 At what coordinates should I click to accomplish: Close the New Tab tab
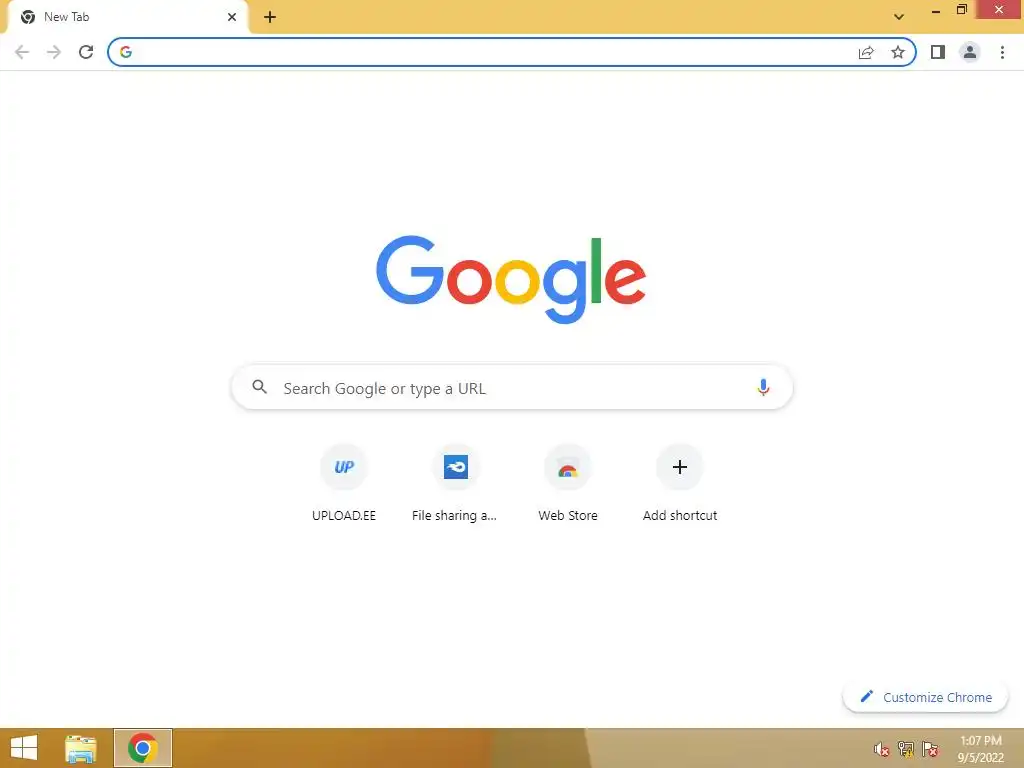(x=232, y=17)
